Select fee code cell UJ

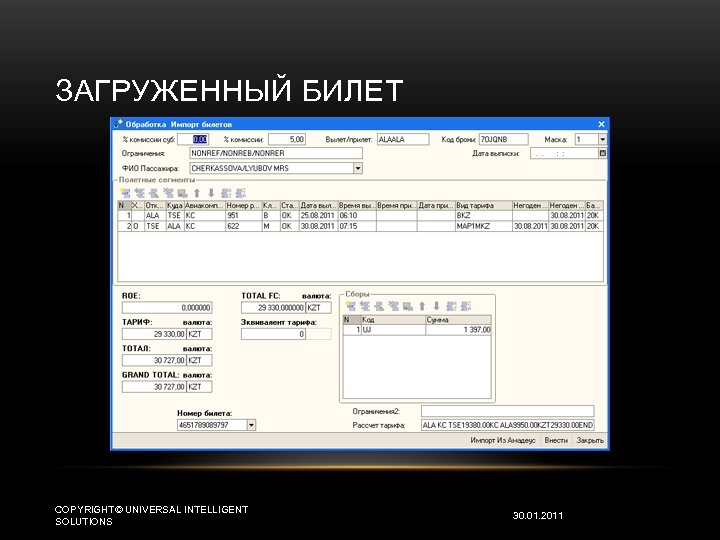click(393, 330)
